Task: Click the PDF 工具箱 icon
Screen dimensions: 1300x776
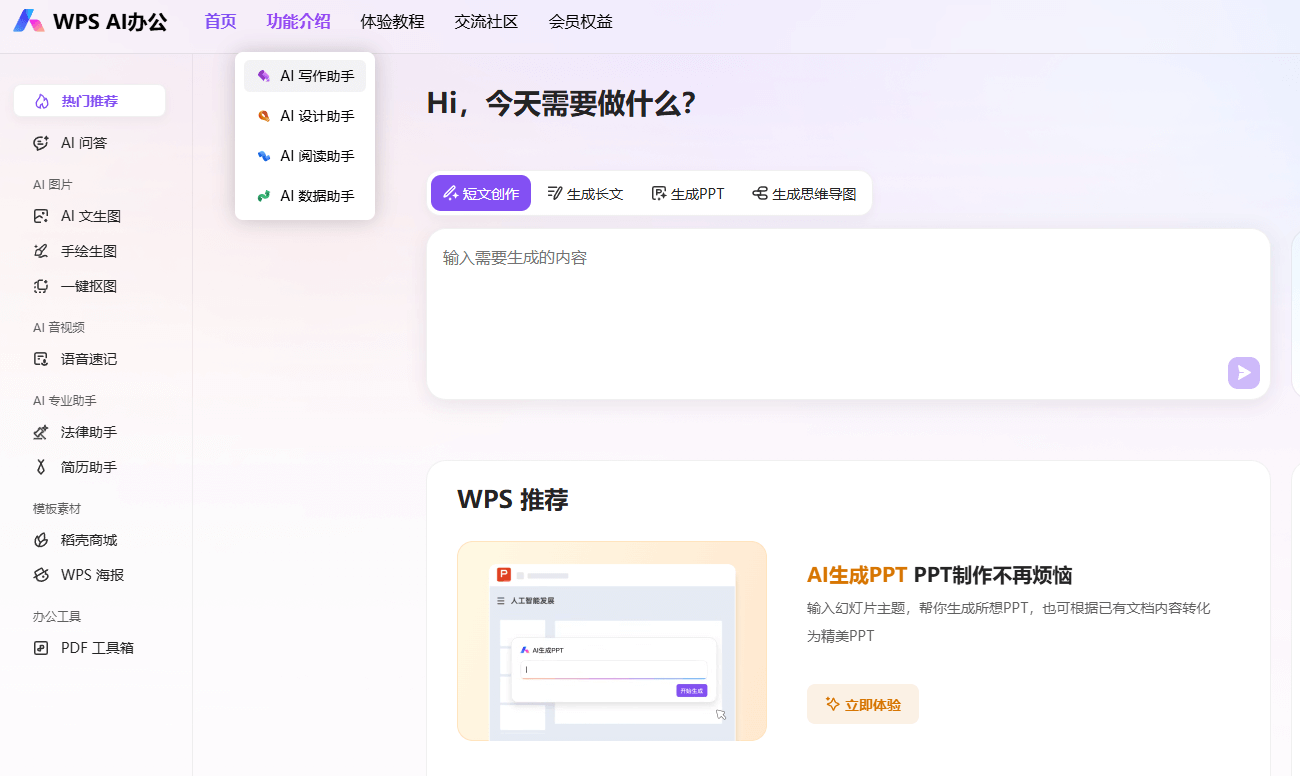Action: 41,648
